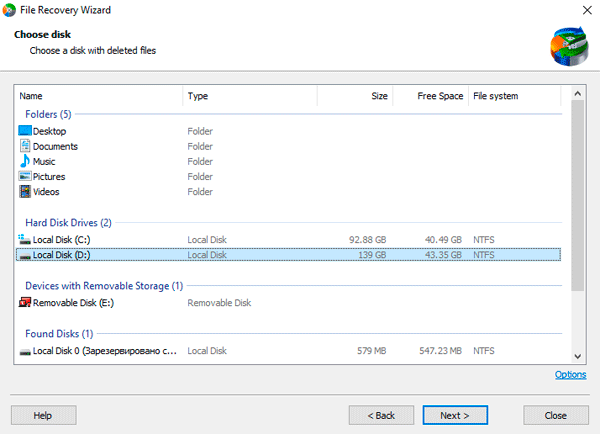The width and height of the screenshot is (600, 434).
Task: Sort by the Type column header
Action: (x=250, y=96)
